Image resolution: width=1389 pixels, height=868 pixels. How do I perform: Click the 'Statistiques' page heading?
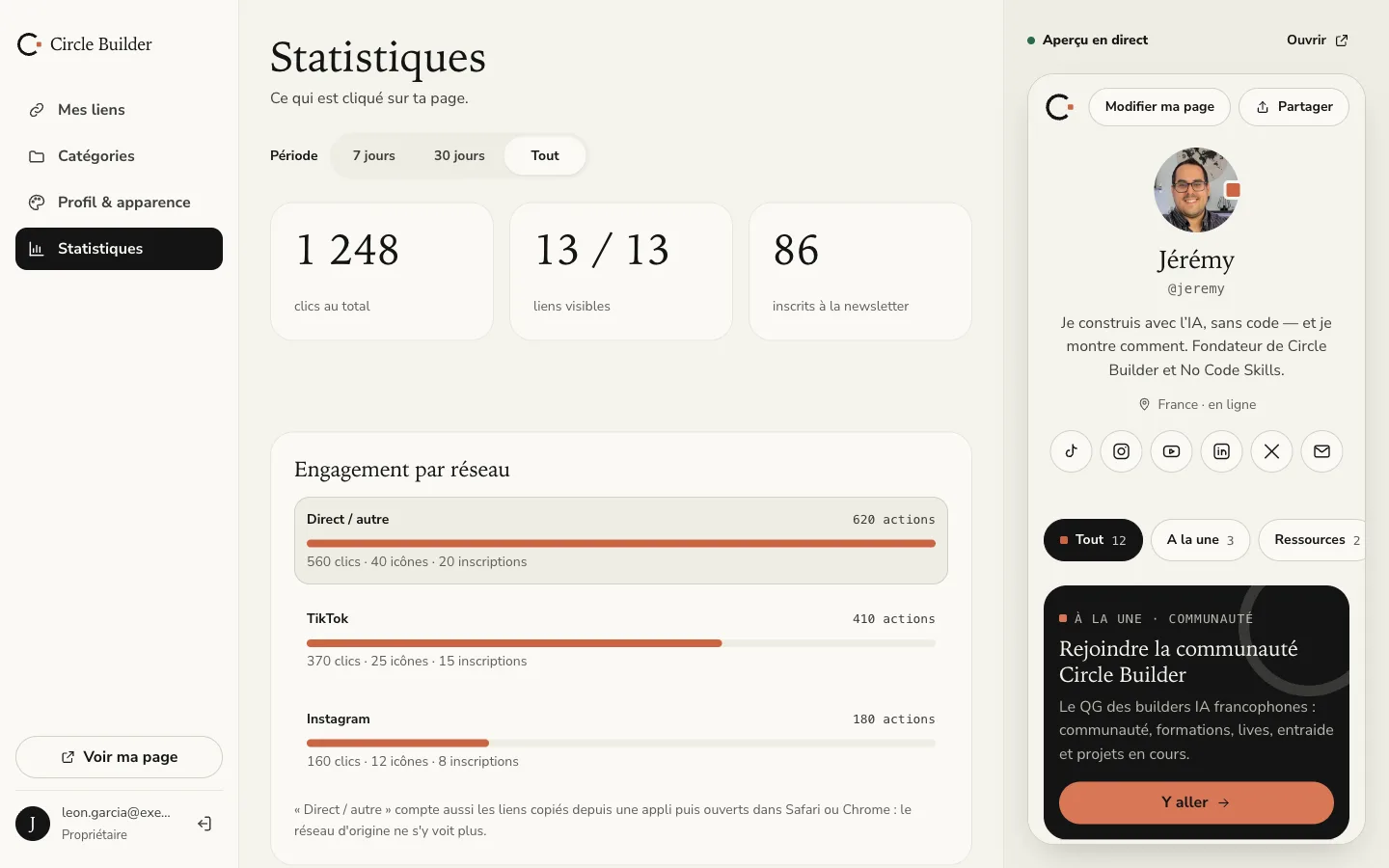[378, 57]
